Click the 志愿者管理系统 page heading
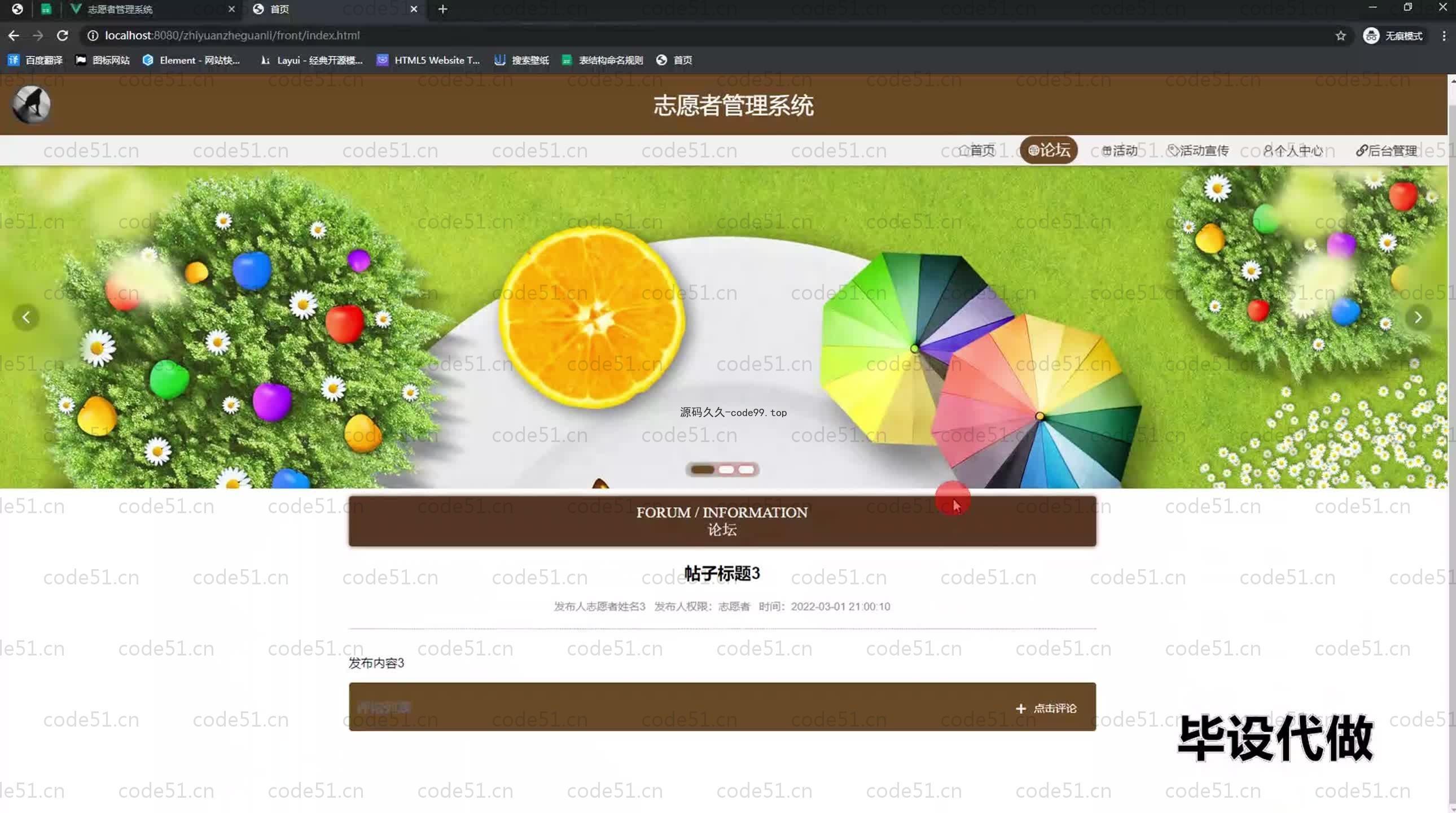The height and width of the screenshot is (813, 1456). [734, 105]
